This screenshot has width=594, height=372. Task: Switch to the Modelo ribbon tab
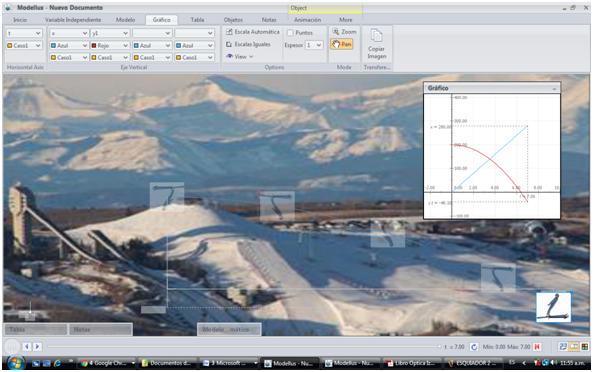(125, 20)
